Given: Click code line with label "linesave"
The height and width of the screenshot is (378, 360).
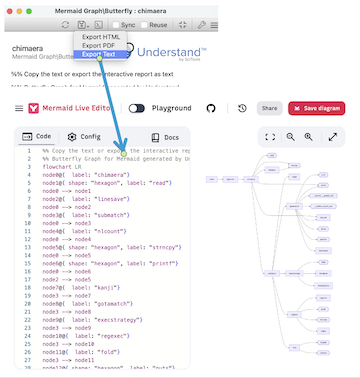Looking at the screenshot, I should [86, 199].
